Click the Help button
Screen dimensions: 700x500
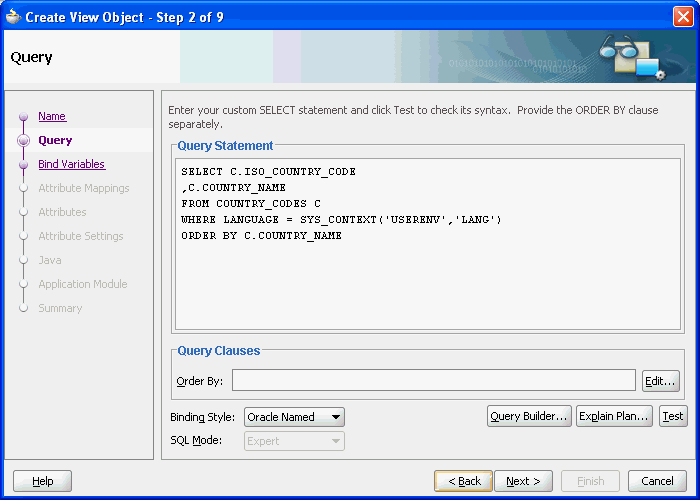[x=43, y=481]
